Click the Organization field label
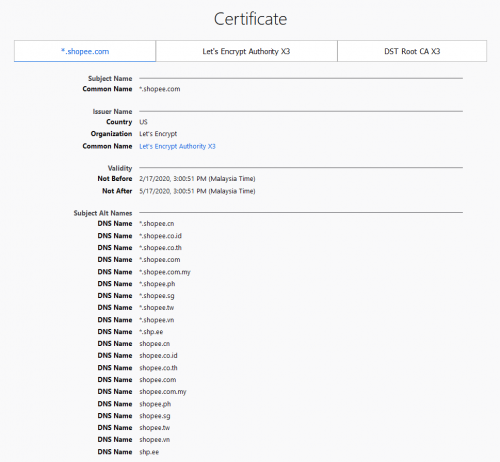This screenshot has width=500, height=462. click(111, 134)
